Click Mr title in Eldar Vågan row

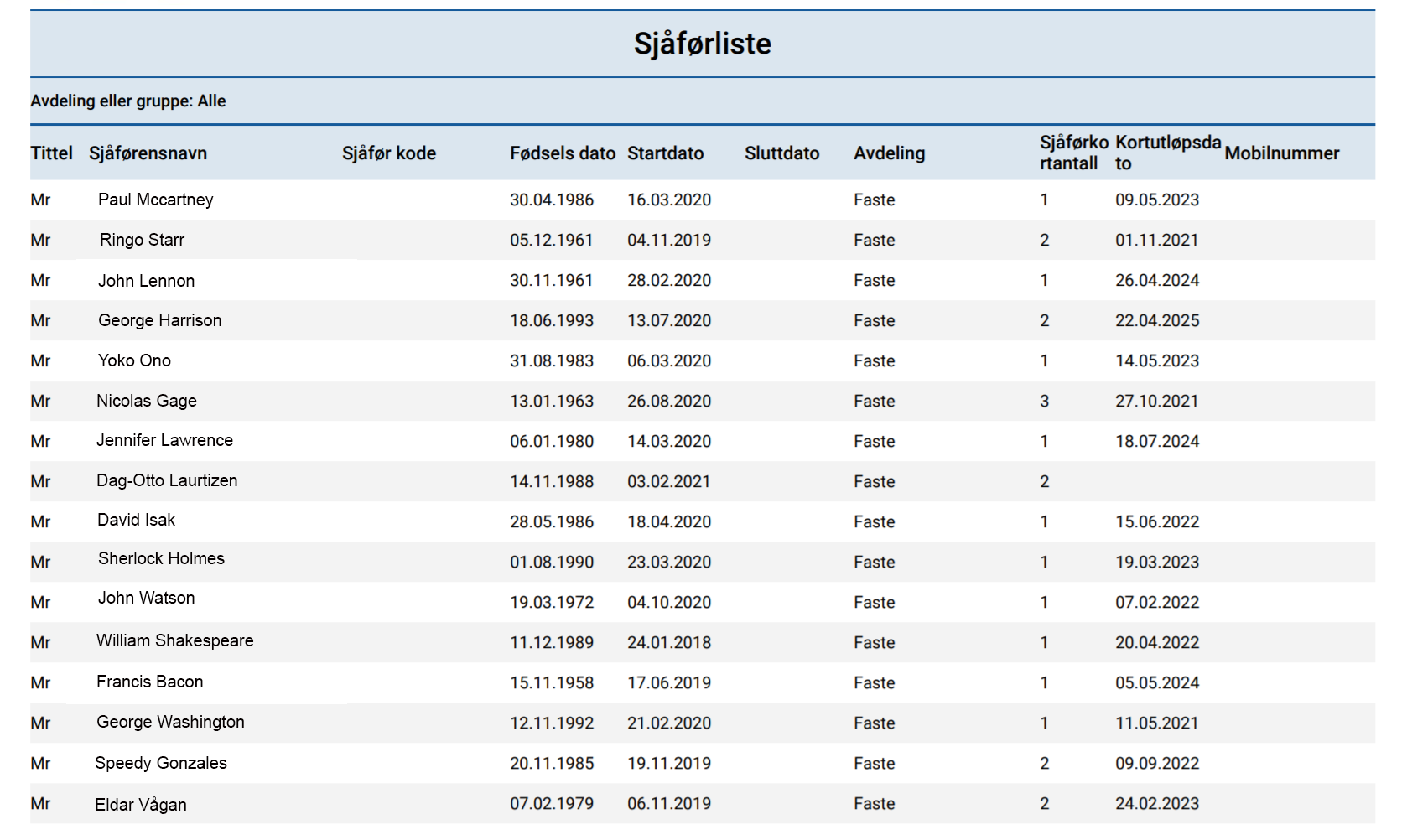click(40, 803)
